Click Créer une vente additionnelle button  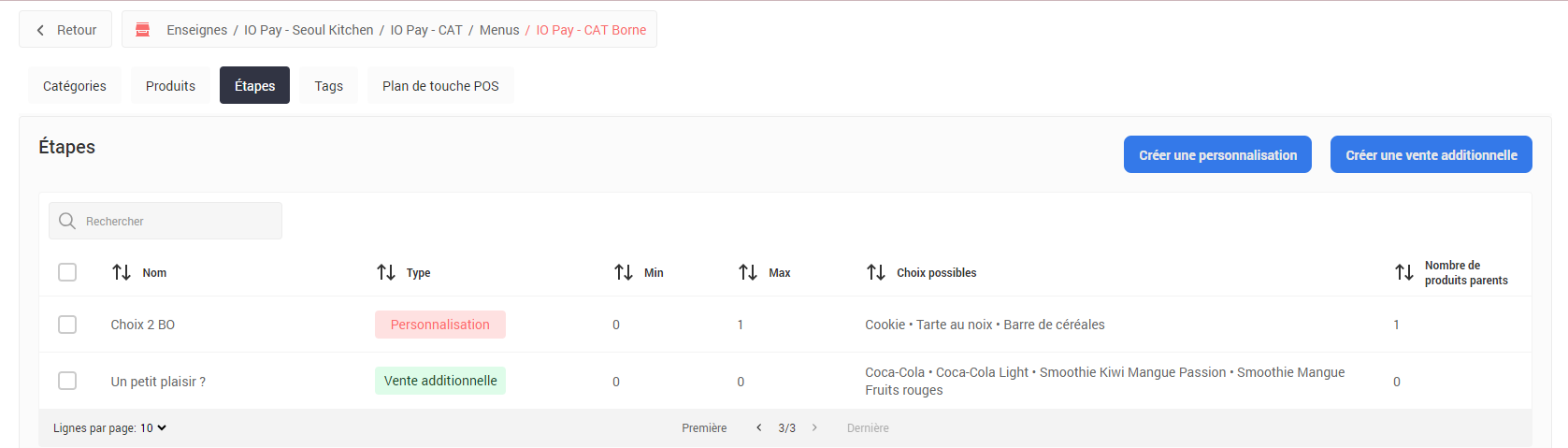1431,155
